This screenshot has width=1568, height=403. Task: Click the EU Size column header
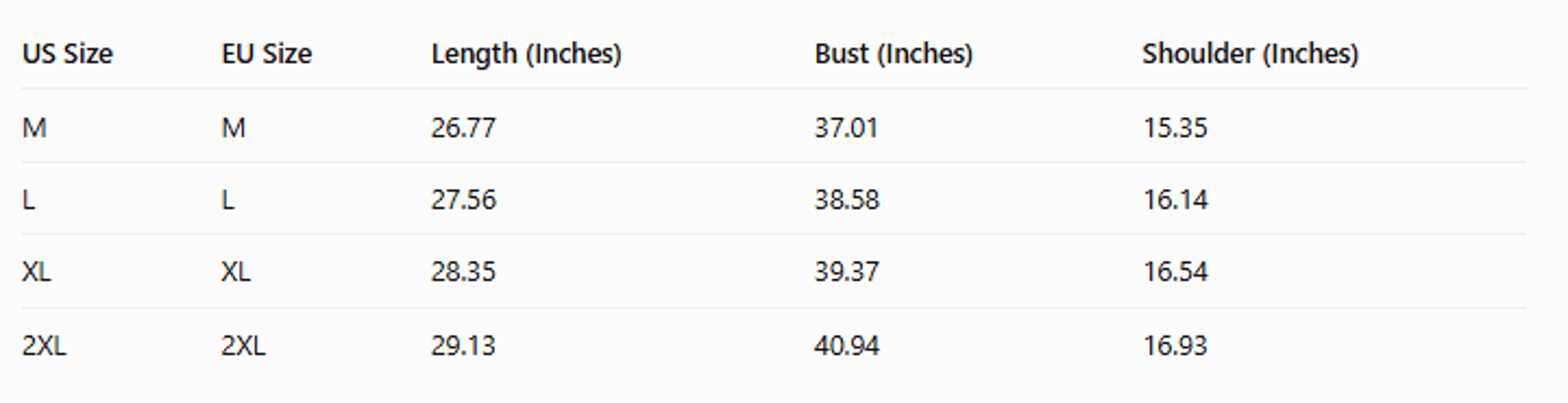click(x=267, y=54)
